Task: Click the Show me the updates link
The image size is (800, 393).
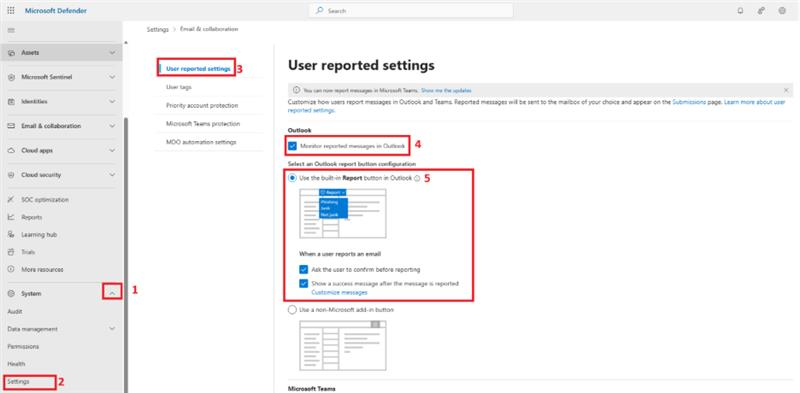Action: click(446, 90)
